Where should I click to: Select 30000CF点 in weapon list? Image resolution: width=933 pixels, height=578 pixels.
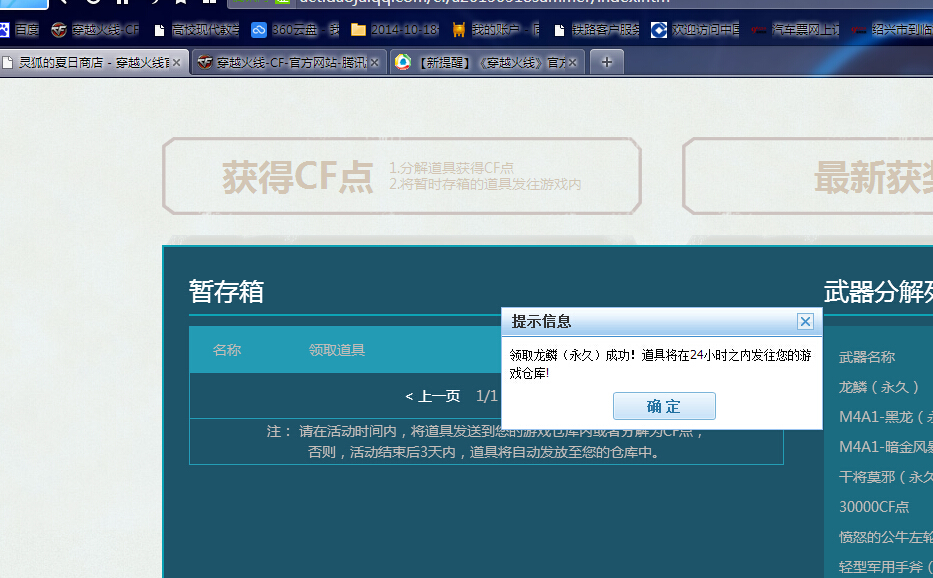[x=874, y=507]
